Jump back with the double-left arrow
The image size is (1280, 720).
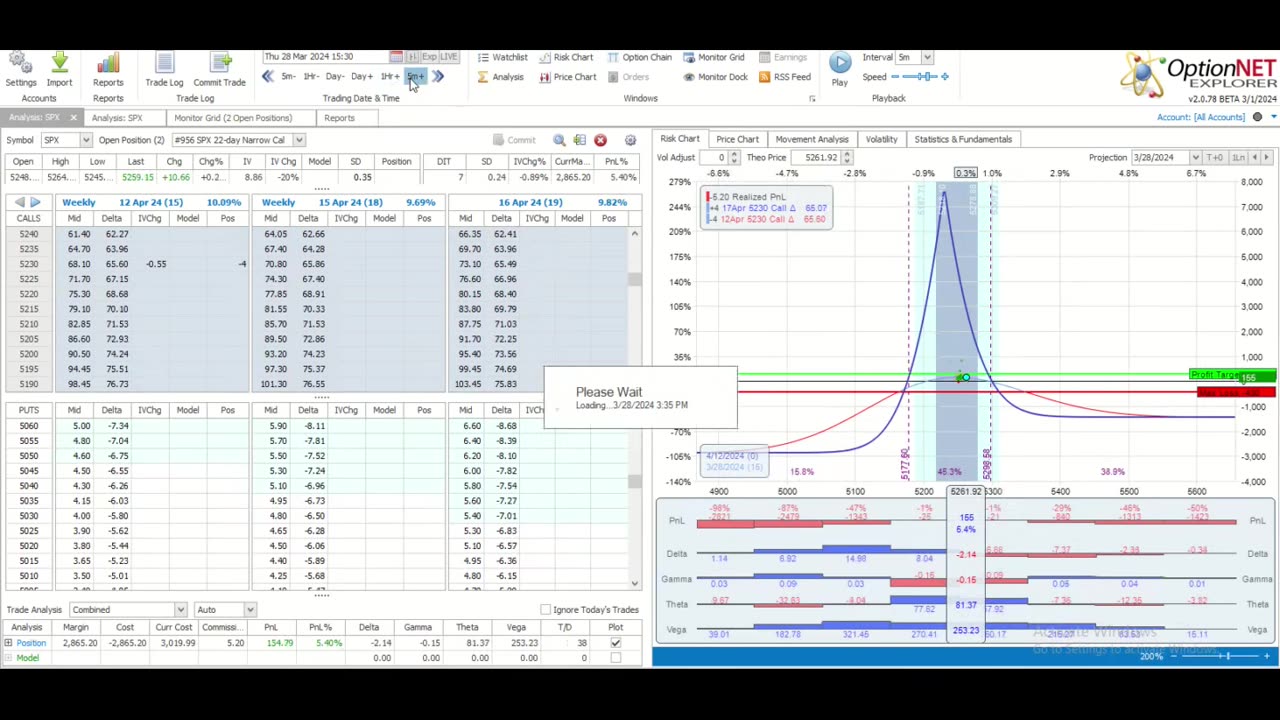coord(268,77)
